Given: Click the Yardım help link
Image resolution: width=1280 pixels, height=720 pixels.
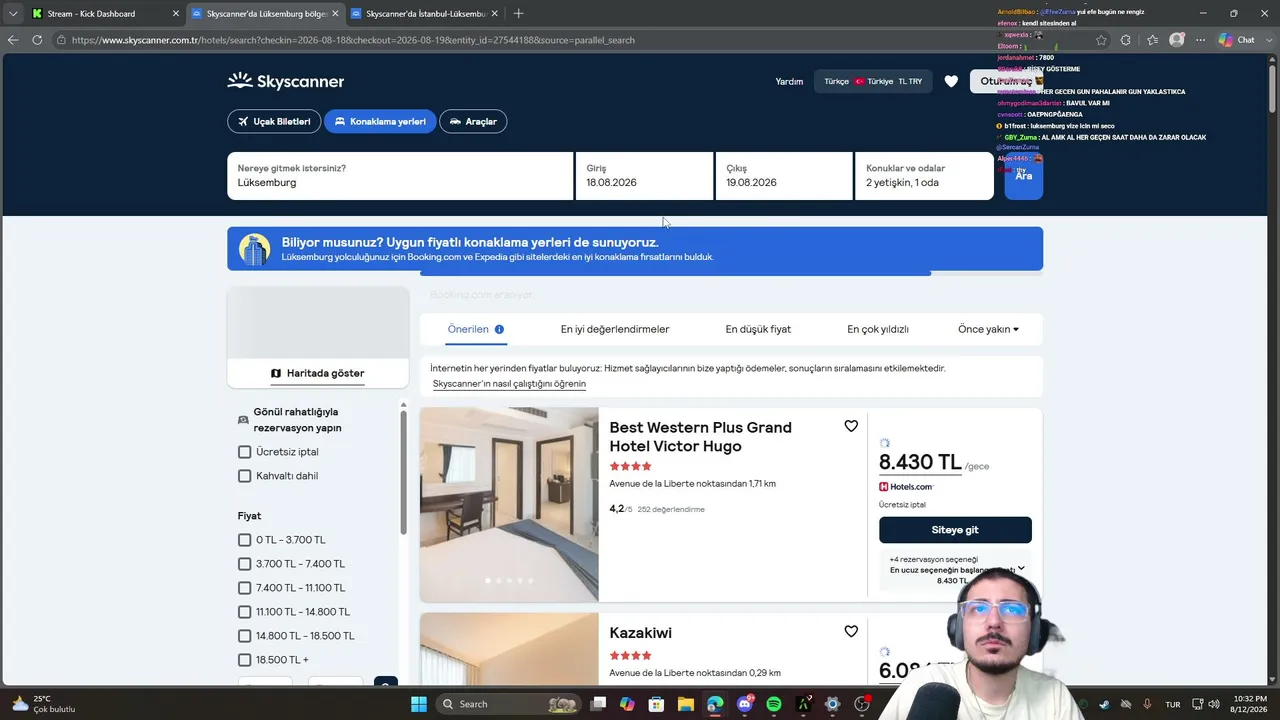Looking at the screenshot, I should [x=789, y=81].
